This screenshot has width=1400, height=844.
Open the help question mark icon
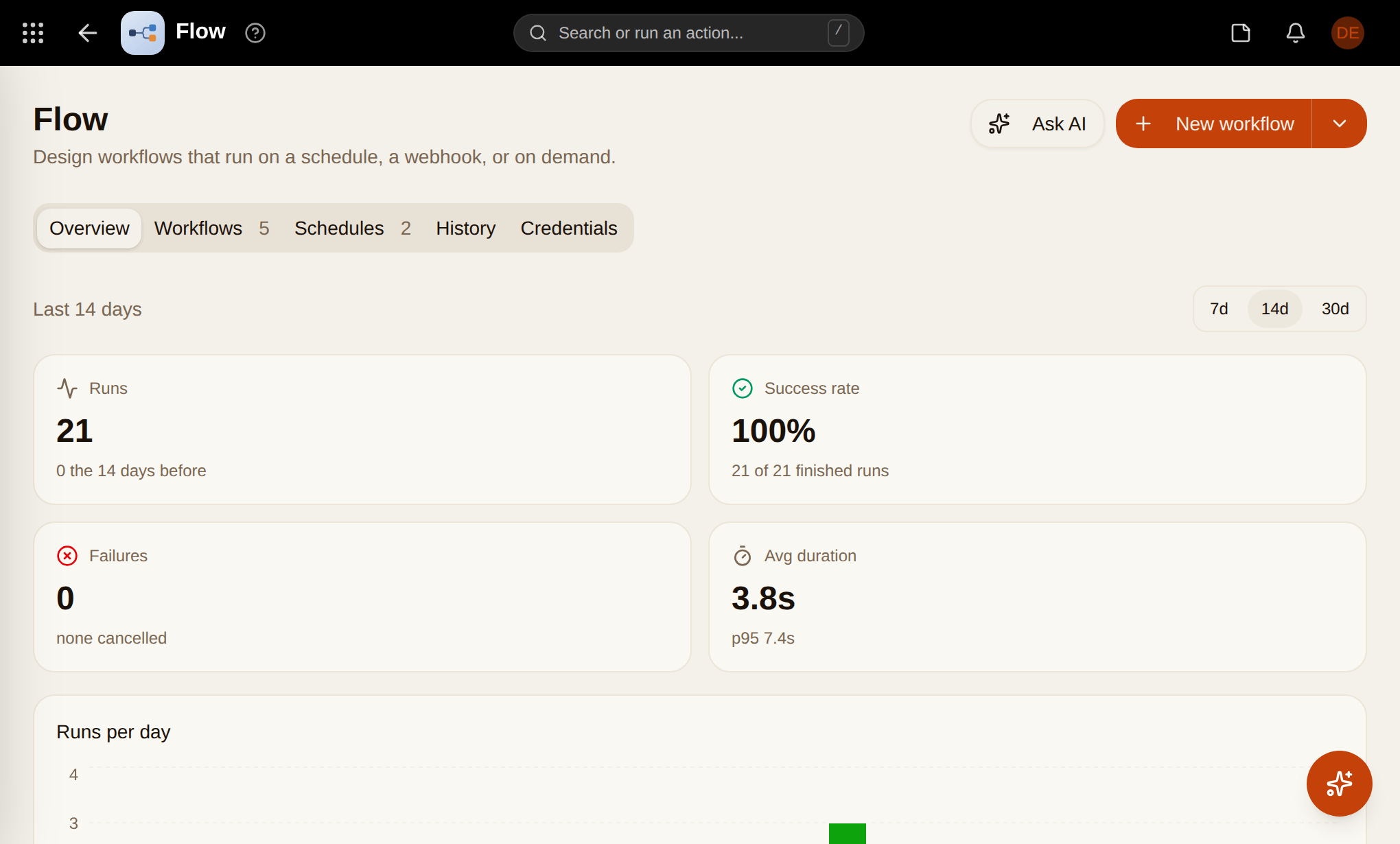[255, 33]
